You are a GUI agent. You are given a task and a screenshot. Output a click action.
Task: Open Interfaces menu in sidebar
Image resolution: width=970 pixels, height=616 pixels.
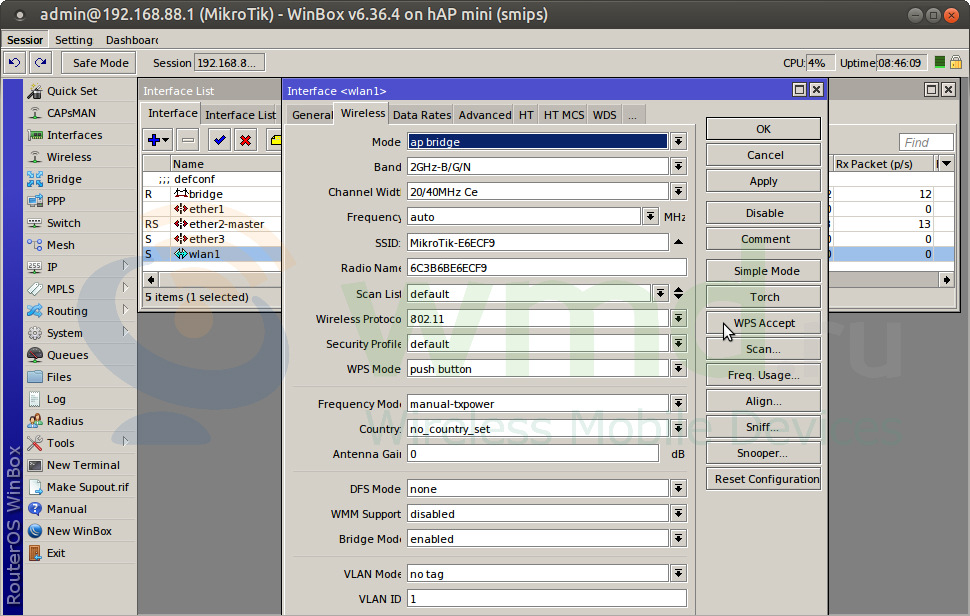[x=74, y=135]
